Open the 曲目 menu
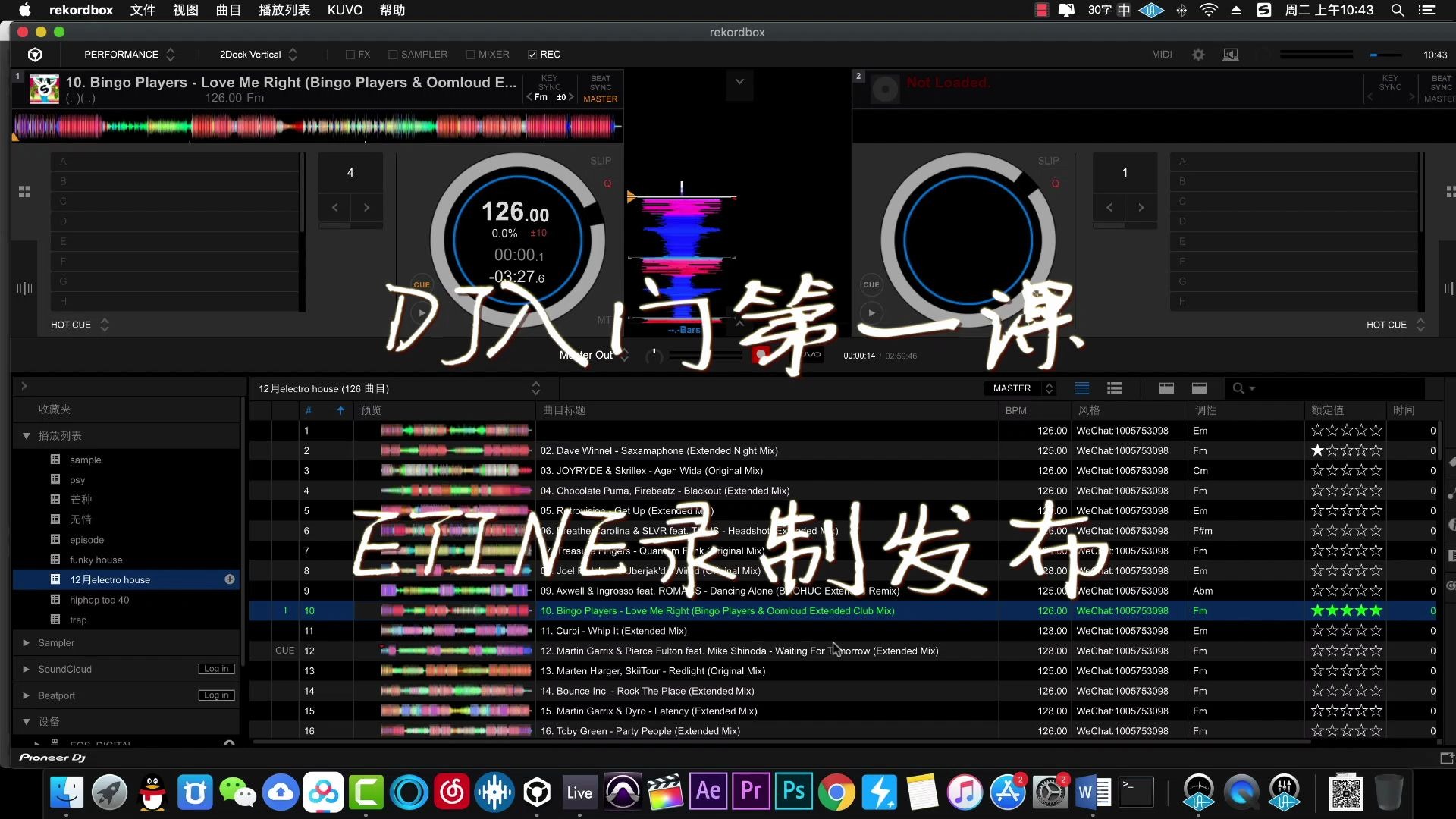The width and height of the screenshot is (1456, 819). (228, 10)
